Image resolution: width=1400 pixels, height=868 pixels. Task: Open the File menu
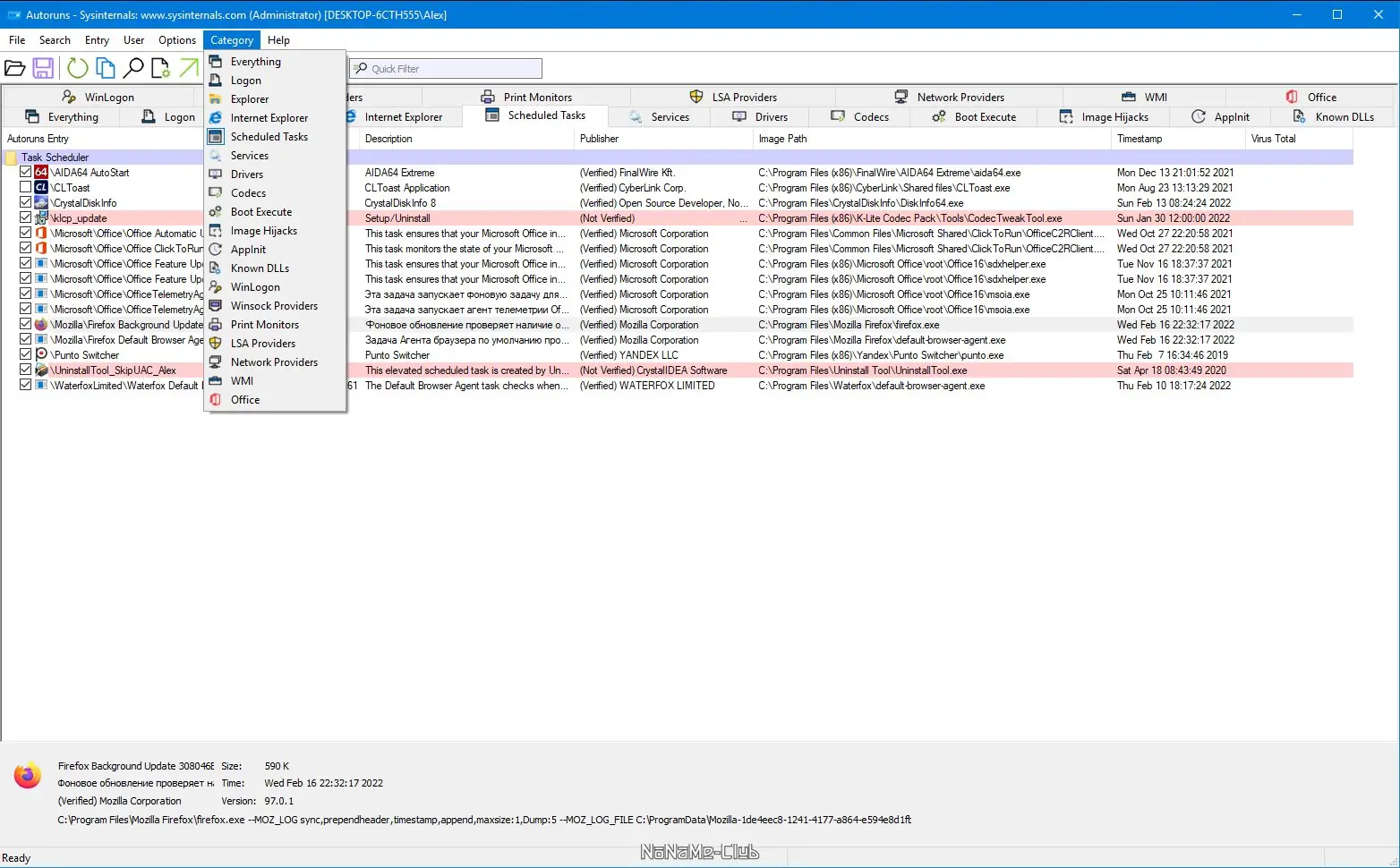(x=17, y=40)
